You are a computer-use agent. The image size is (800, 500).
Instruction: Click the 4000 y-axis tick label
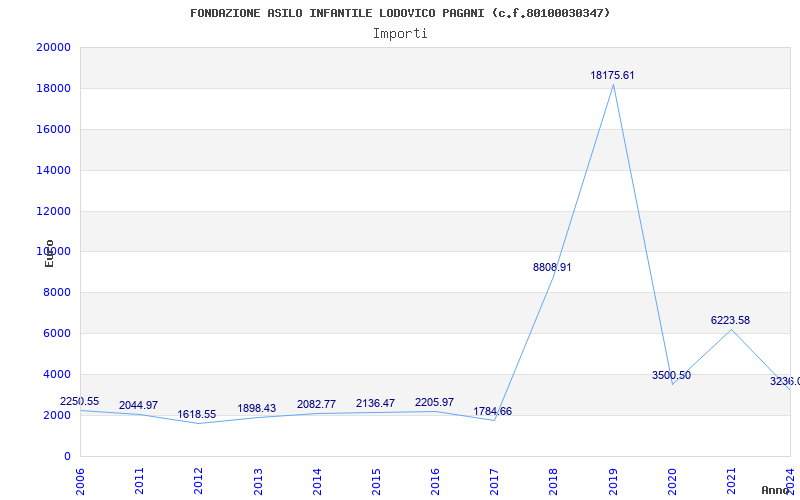point(56,374)
